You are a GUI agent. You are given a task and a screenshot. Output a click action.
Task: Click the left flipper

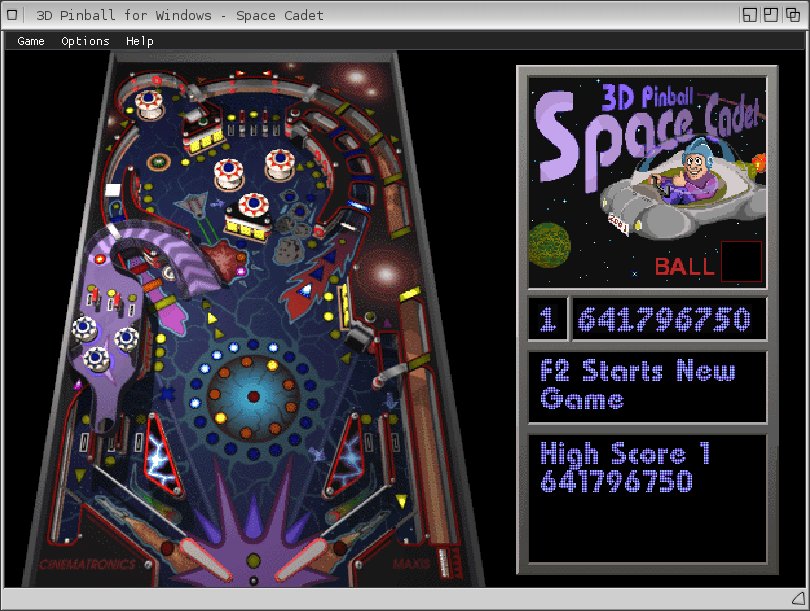[205, 559]
